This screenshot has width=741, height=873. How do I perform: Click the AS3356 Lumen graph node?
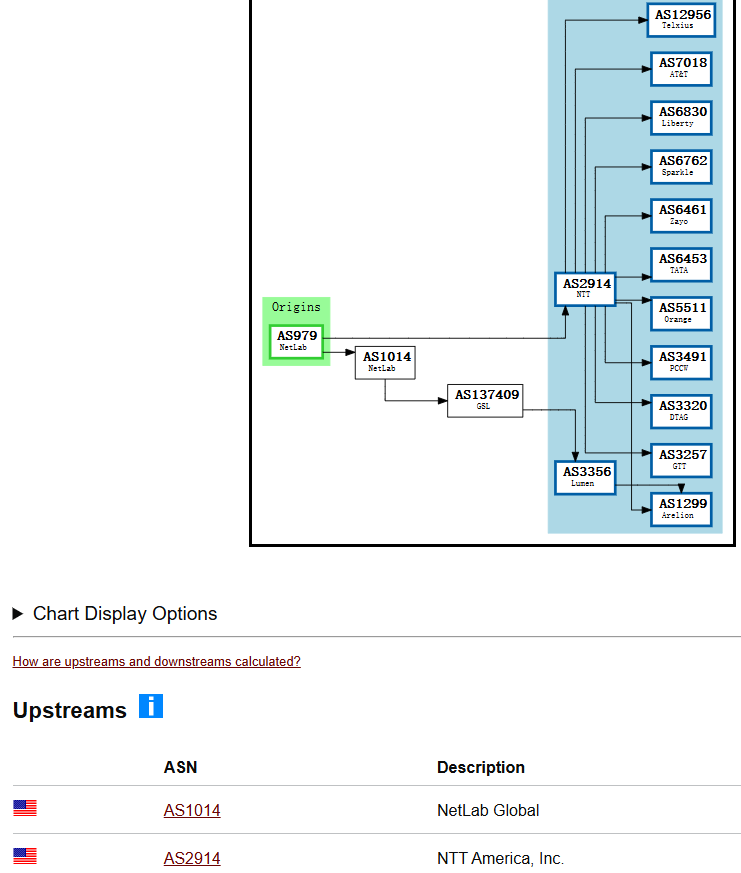pos(585,477)
